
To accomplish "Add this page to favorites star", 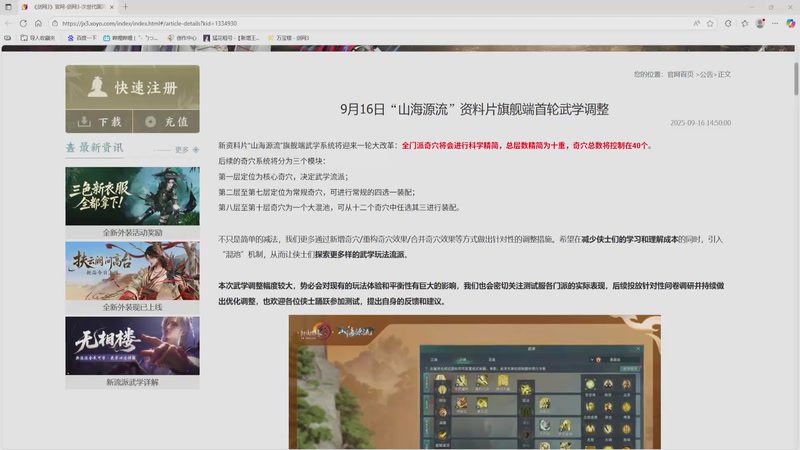I will coord(710,23).
